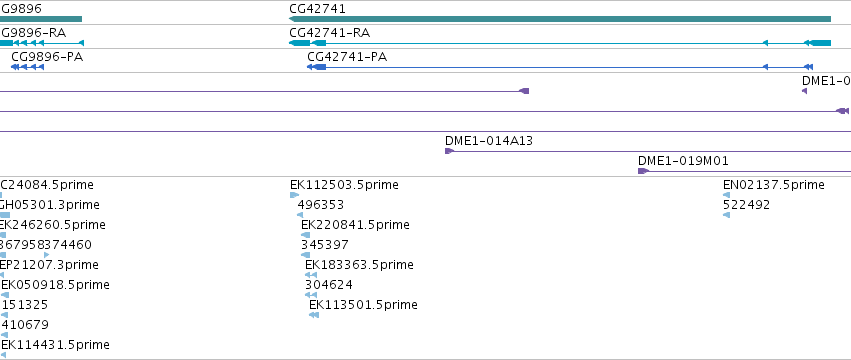Select the EK050918.5prime EST label
The image size is (851, 360).
pyautogui.click(x=55, y=285)
